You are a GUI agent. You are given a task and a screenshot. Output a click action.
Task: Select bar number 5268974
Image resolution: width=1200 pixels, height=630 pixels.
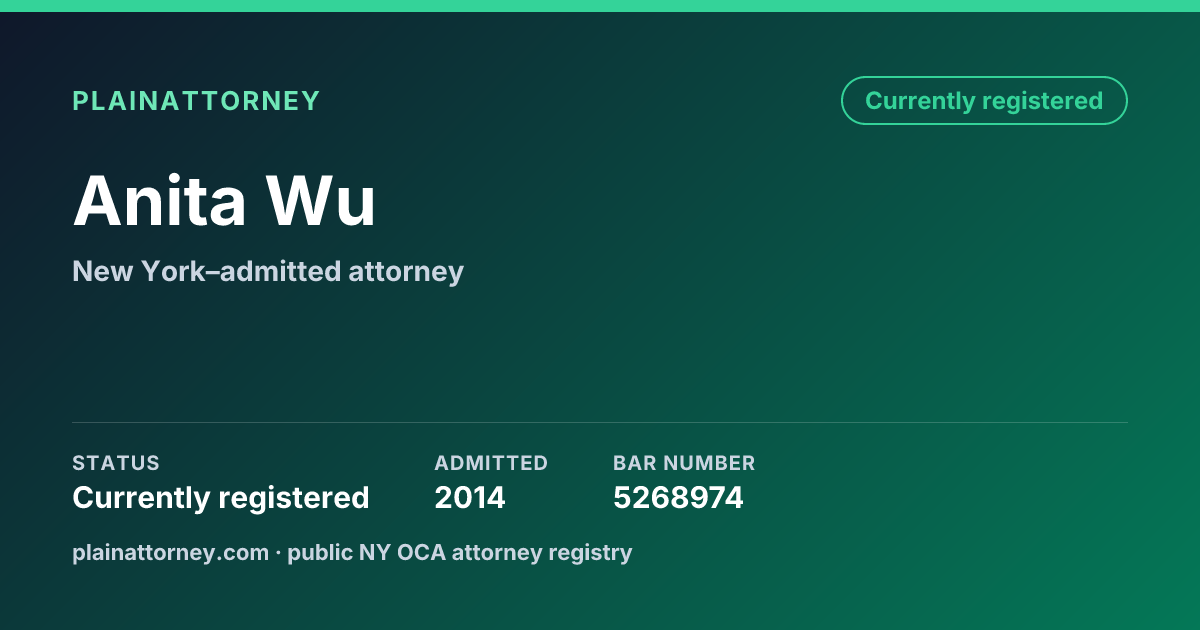(678, 498)
